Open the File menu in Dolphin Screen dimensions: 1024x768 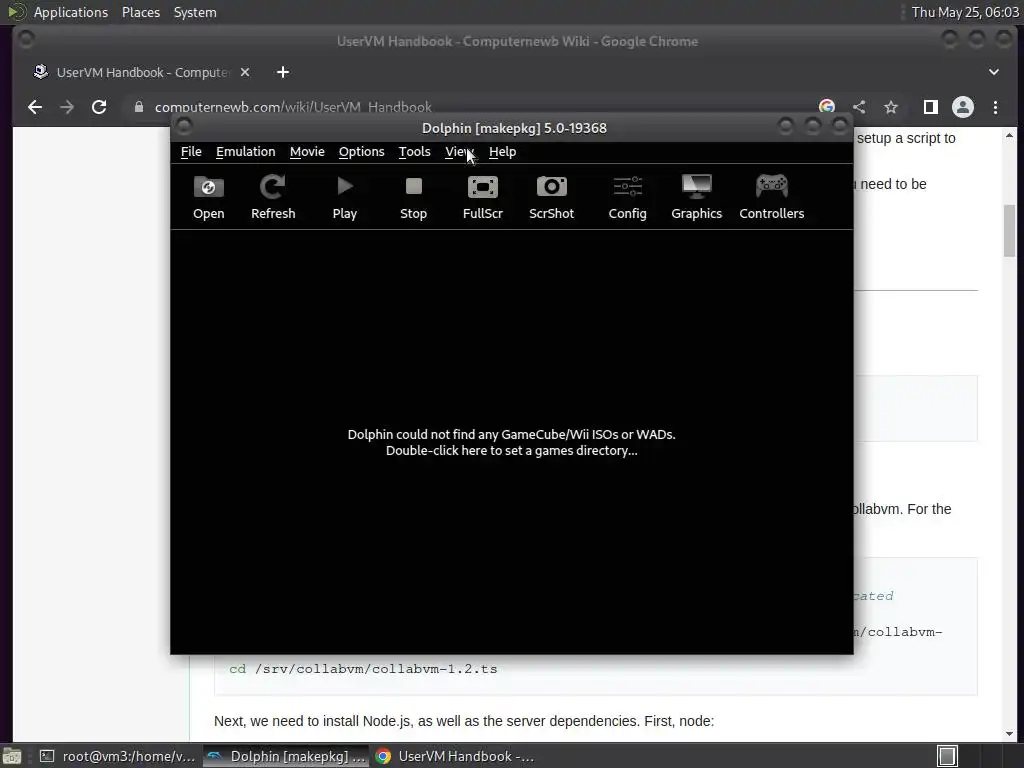coord(191,152)
